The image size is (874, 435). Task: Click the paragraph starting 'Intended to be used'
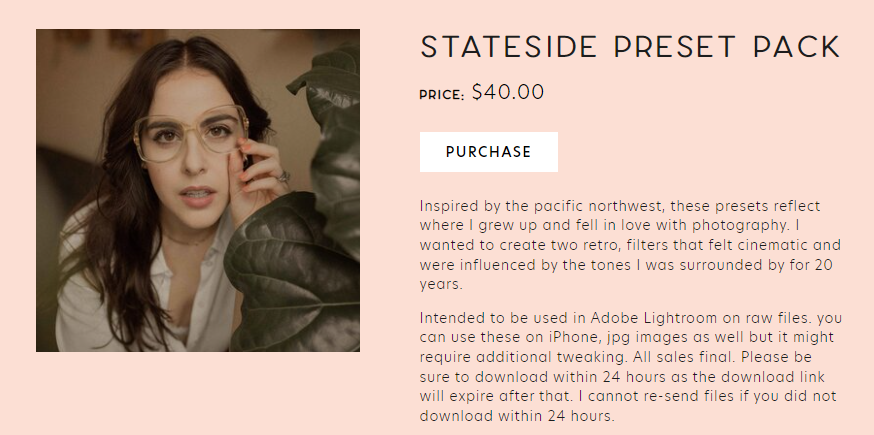(x=630, y=366)
